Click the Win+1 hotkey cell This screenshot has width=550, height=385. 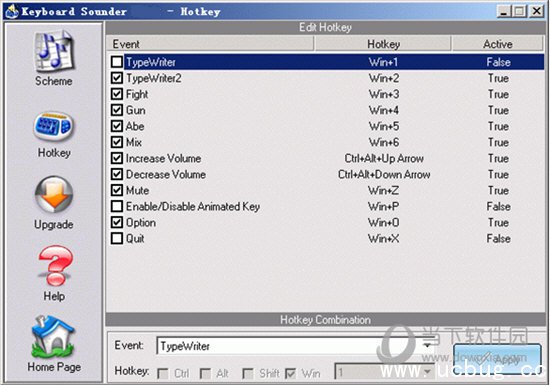click(383, 62)
